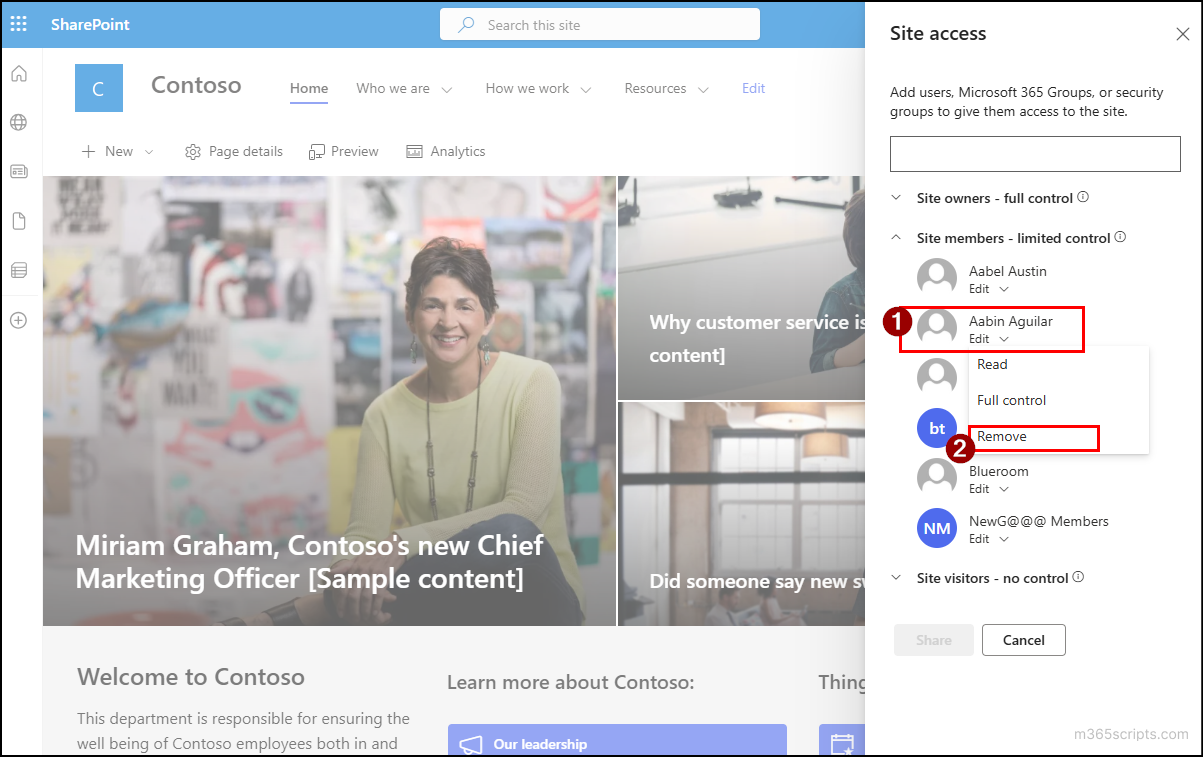Select the Home icon in the left sidebar
This screenshot has height=757, width=1203.
[x=18, y=73]
